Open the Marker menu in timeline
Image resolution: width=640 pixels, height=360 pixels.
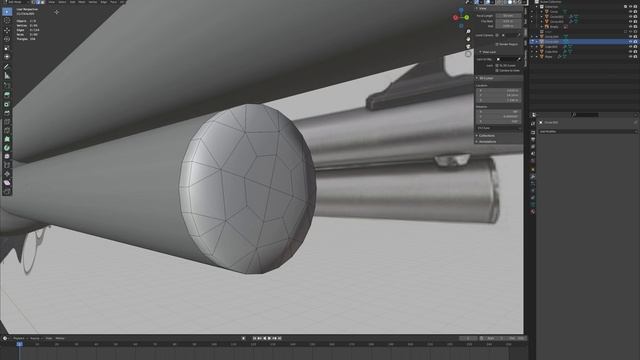[x=60, y=338]
